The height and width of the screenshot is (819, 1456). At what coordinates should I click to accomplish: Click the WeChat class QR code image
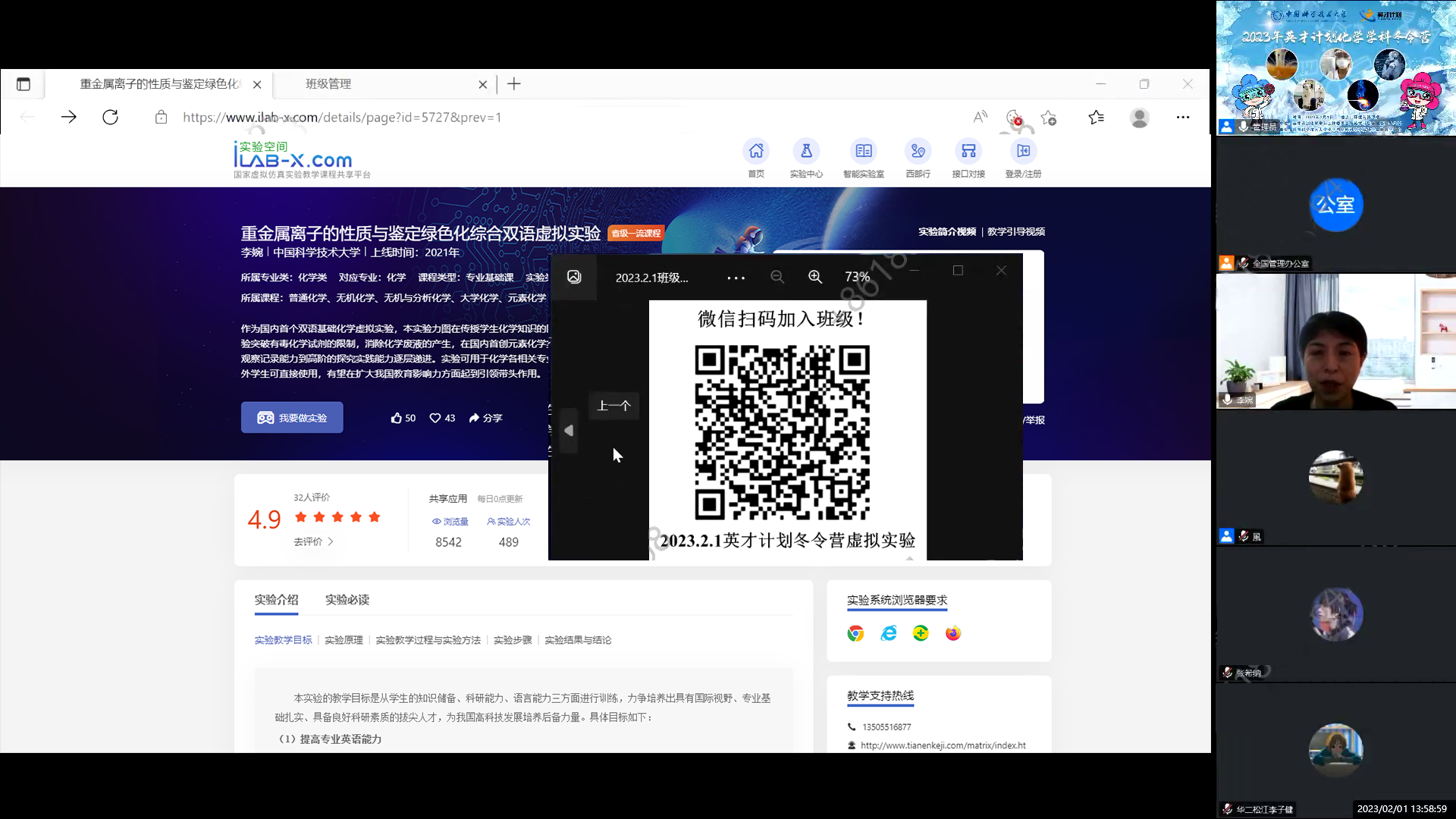pos(783,432)
